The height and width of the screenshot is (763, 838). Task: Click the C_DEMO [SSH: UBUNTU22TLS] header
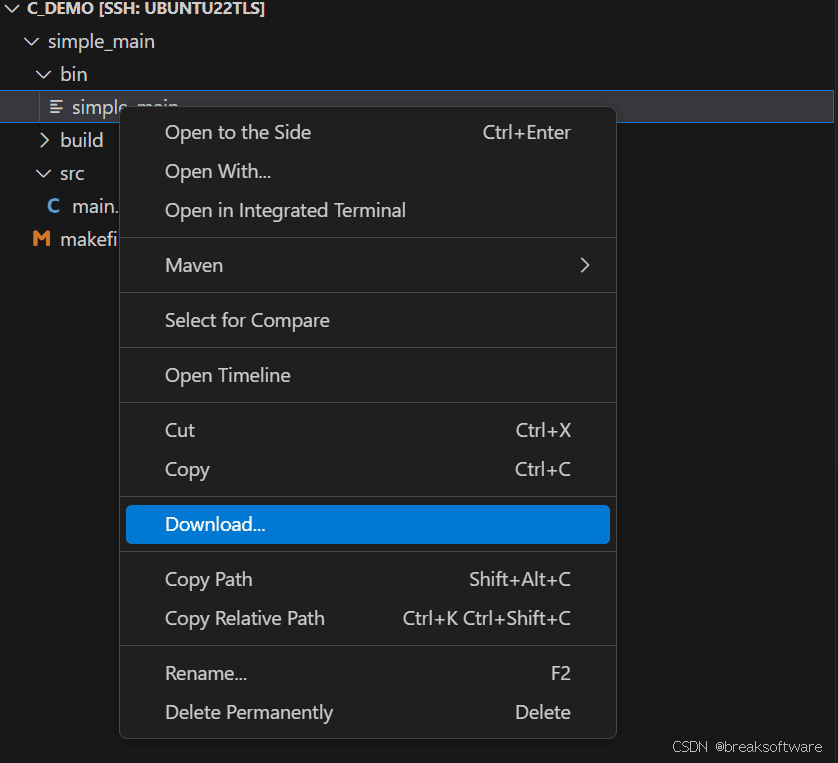[145, 9]
